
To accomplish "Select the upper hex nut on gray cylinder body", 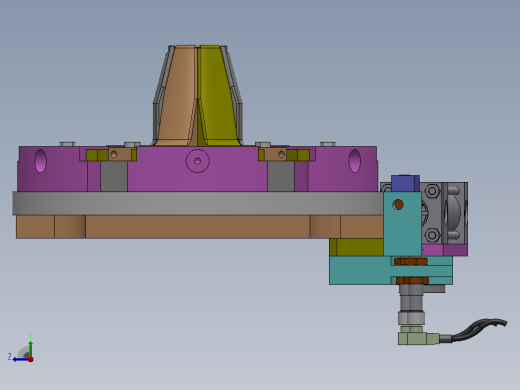I will click(432, 191).
